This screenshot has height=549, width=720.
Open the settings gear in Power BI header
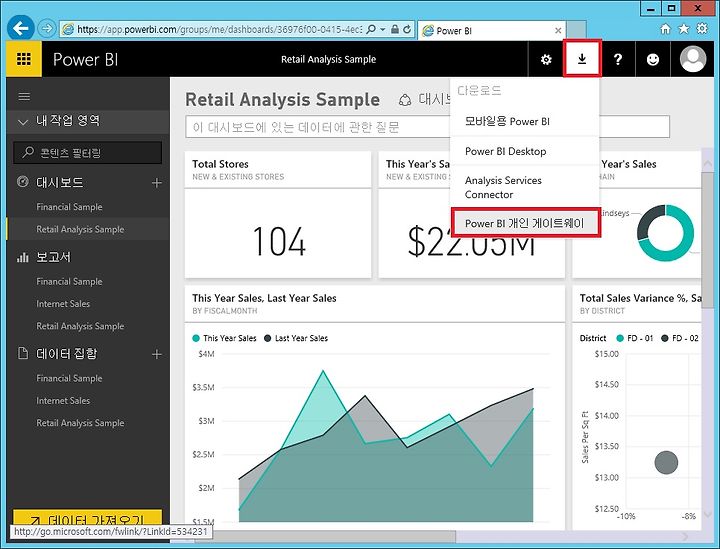[x=546, y=59]
